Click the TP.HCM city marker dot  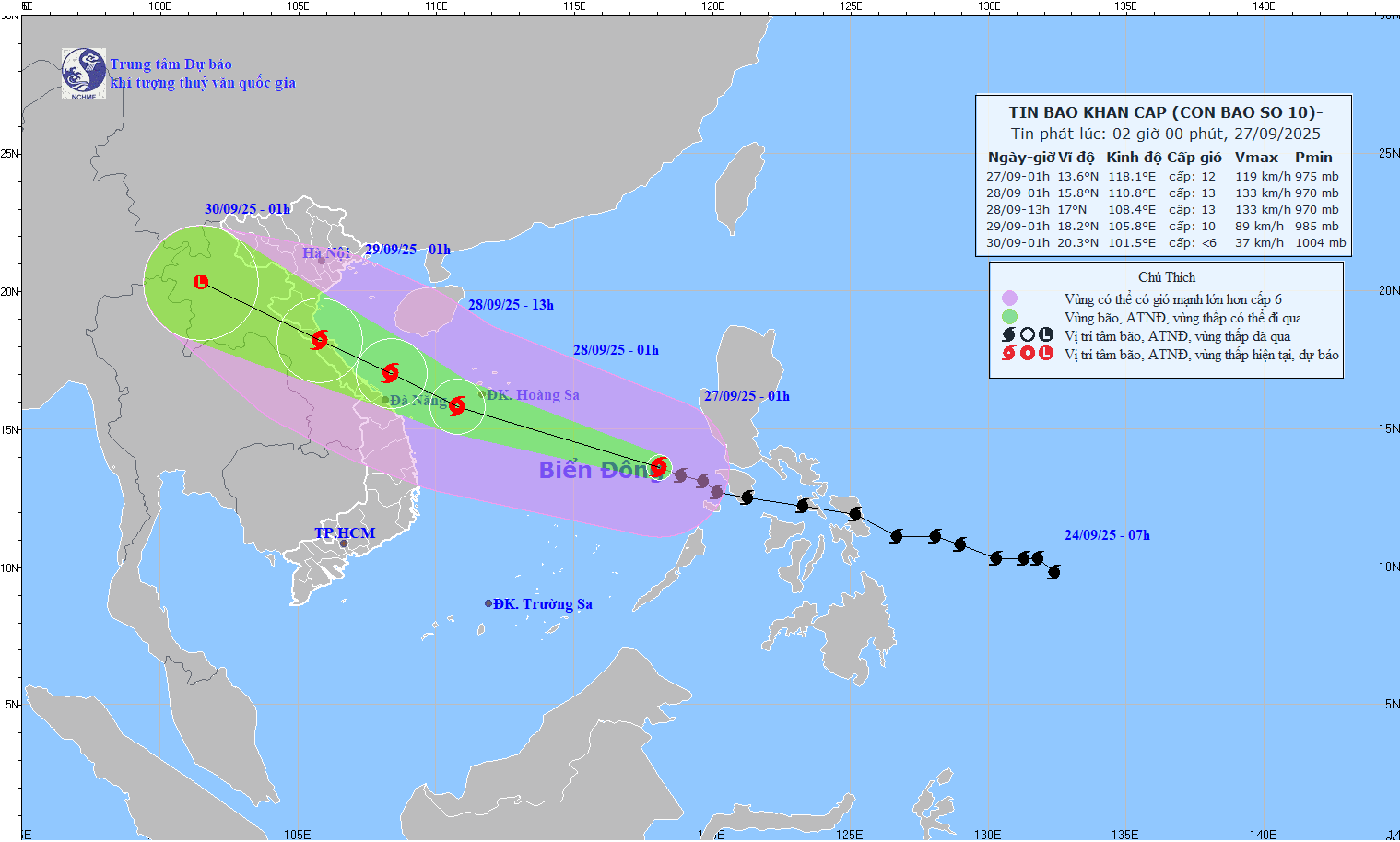pyautogui.click(x=344, y=544)
